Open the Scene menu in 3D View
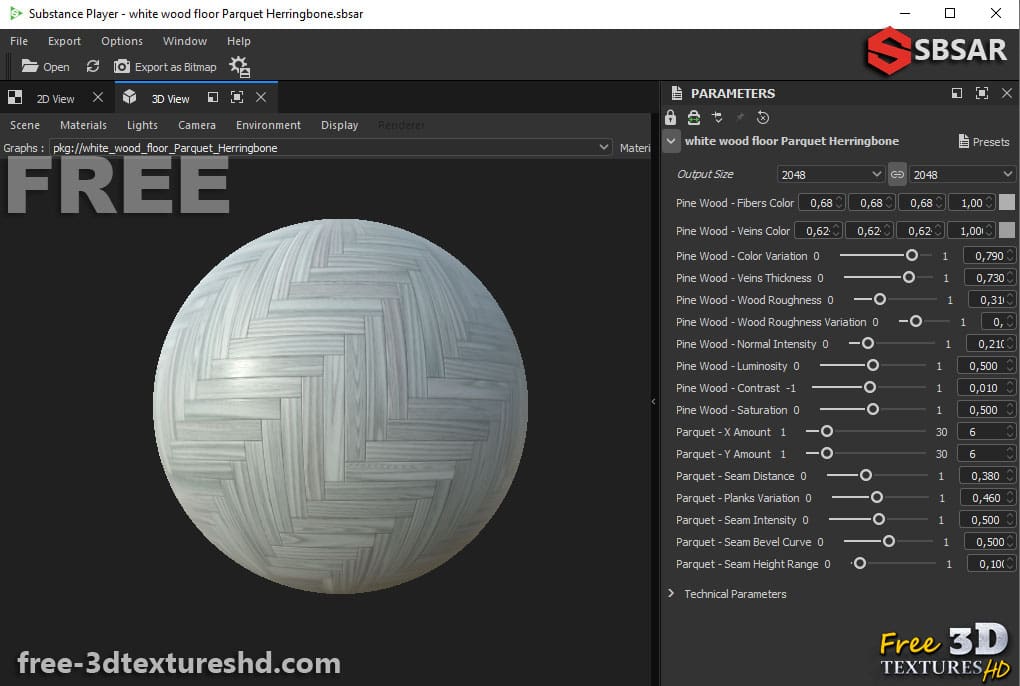Viewport: 1020px width, 686px height. pos(25,125)
